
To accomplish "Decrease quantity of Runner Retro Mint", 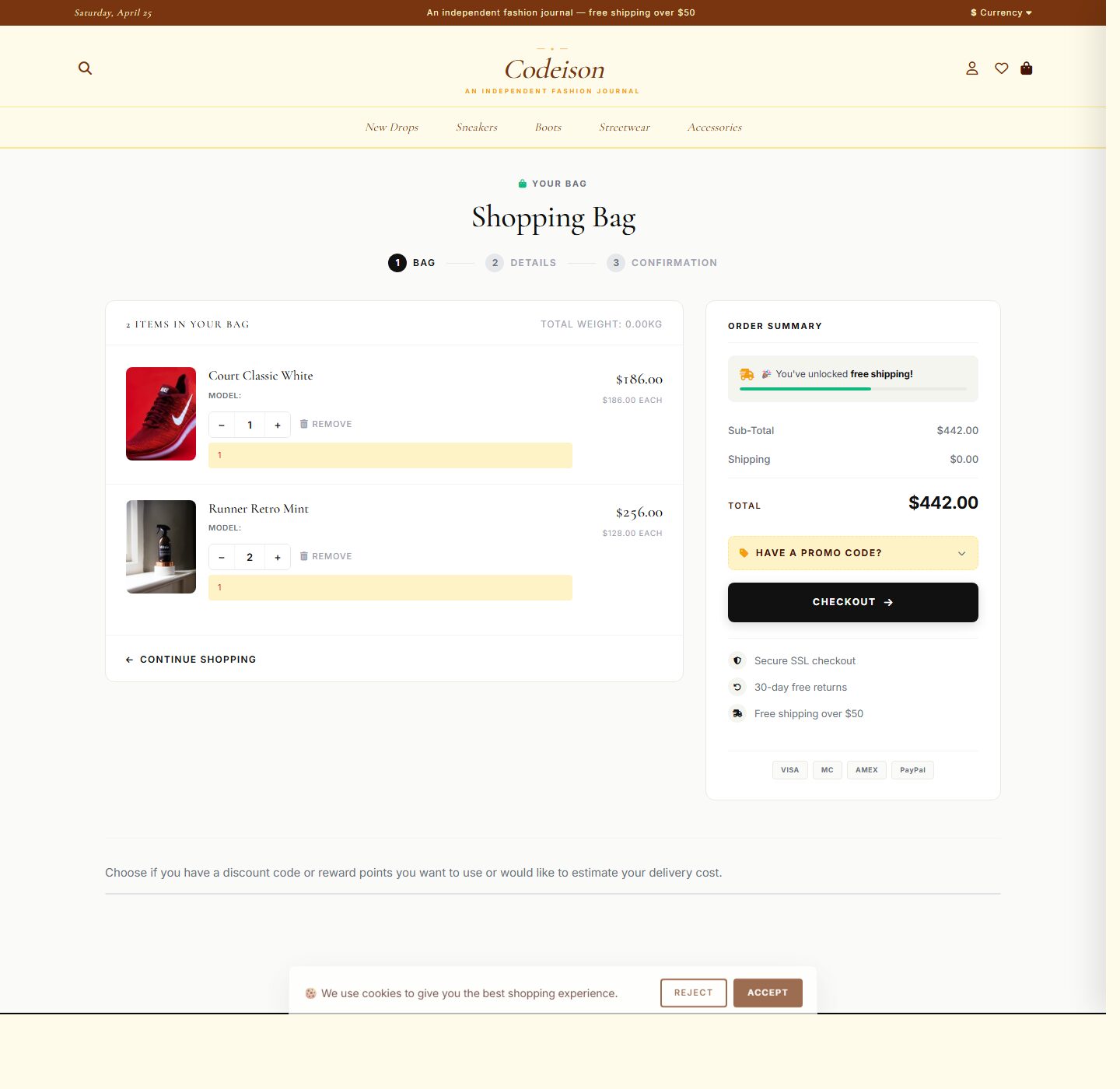I will click(222, 557).
